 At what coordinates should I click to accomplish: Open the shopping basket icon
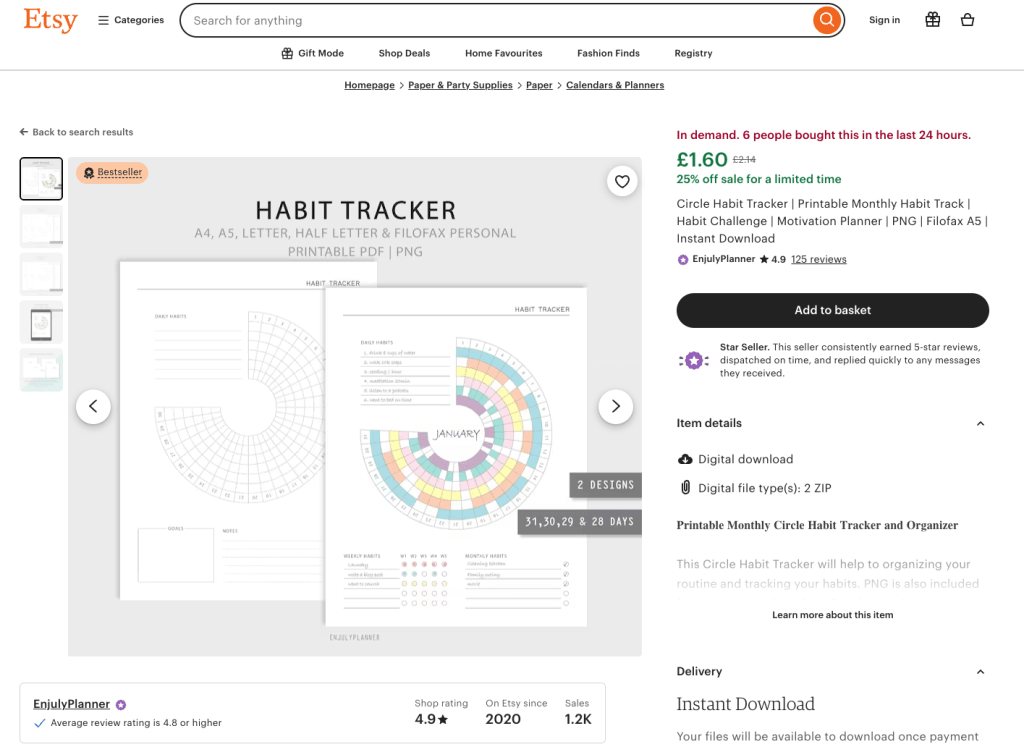(x=967, y=20)
